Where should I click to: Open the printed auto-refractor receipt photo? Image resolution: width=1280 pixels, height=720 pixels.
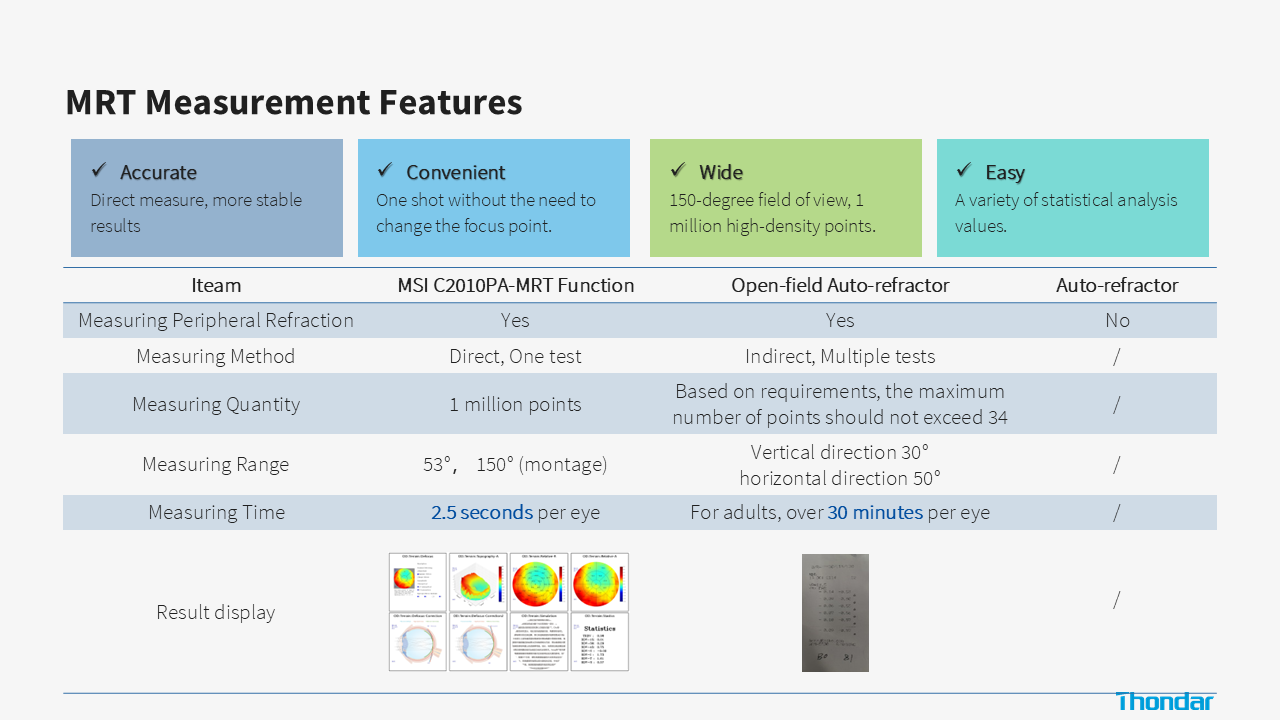click(835, 612)
